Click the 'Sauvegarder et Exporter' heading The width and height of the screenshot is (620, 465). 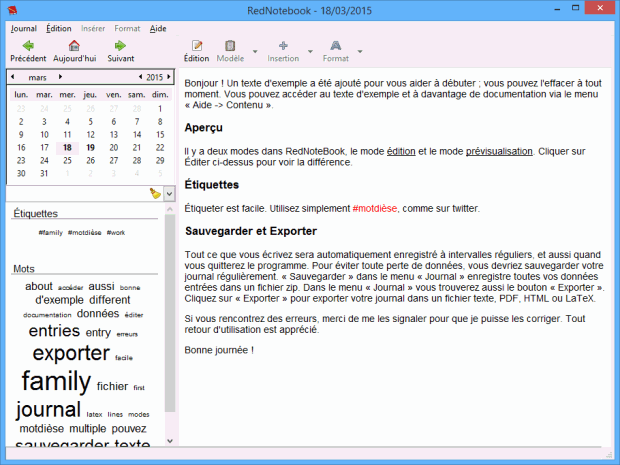tap(251, 231)
